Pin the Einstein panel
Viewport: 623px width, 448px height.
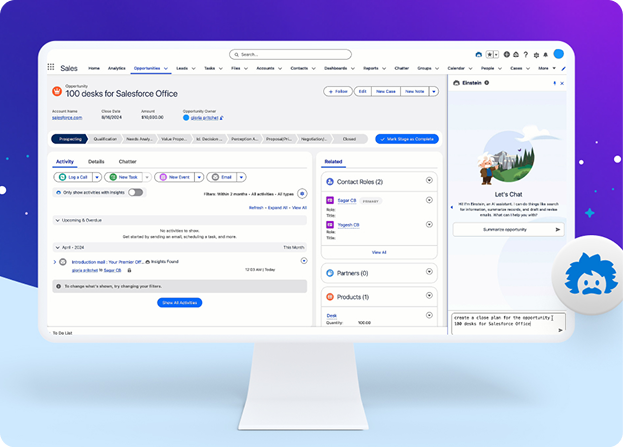[x=554, y=83]
